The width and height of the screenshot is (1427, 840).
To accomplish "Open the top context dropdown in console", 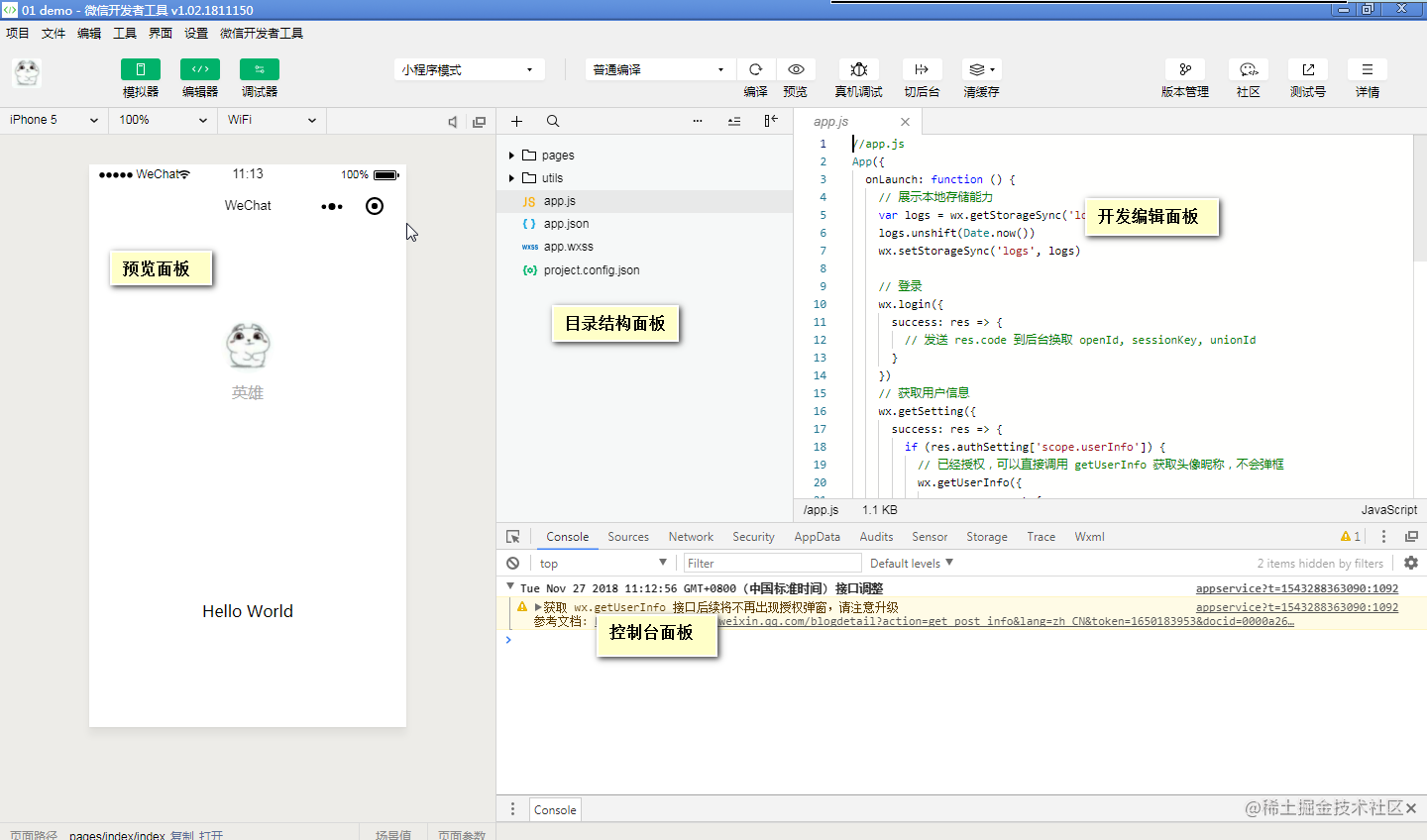I will [x=603, y=563].
